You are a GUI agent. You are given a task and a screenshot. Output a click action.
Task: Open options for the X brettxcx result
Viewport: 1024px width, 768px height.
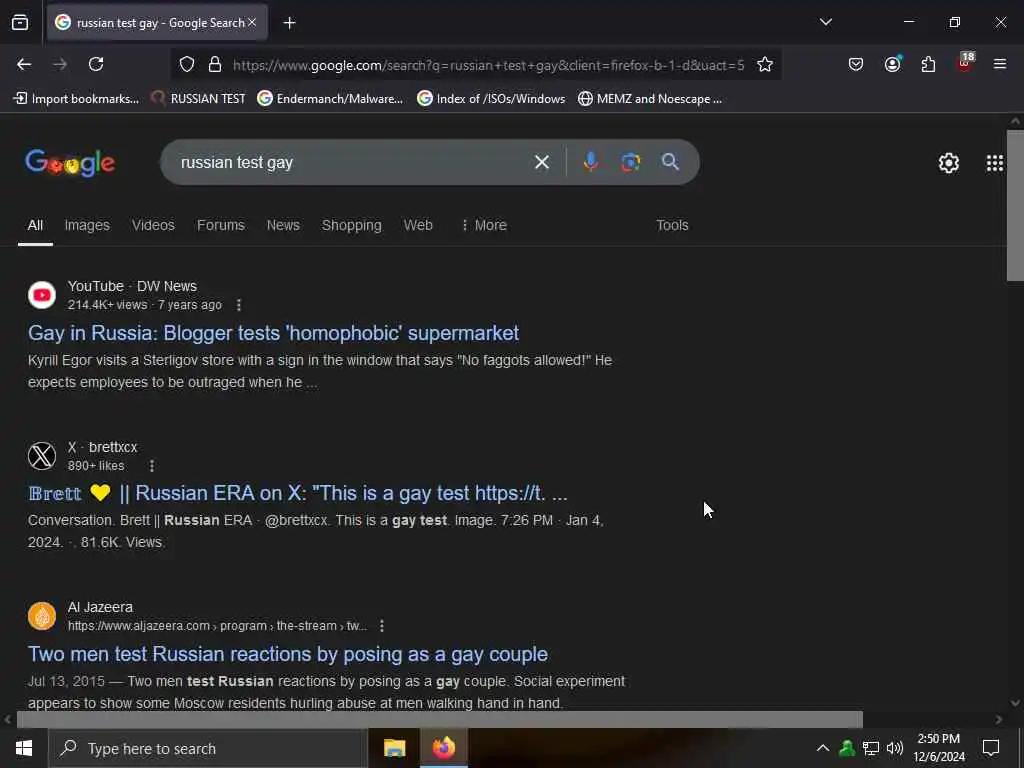click(x=152, y=466)
